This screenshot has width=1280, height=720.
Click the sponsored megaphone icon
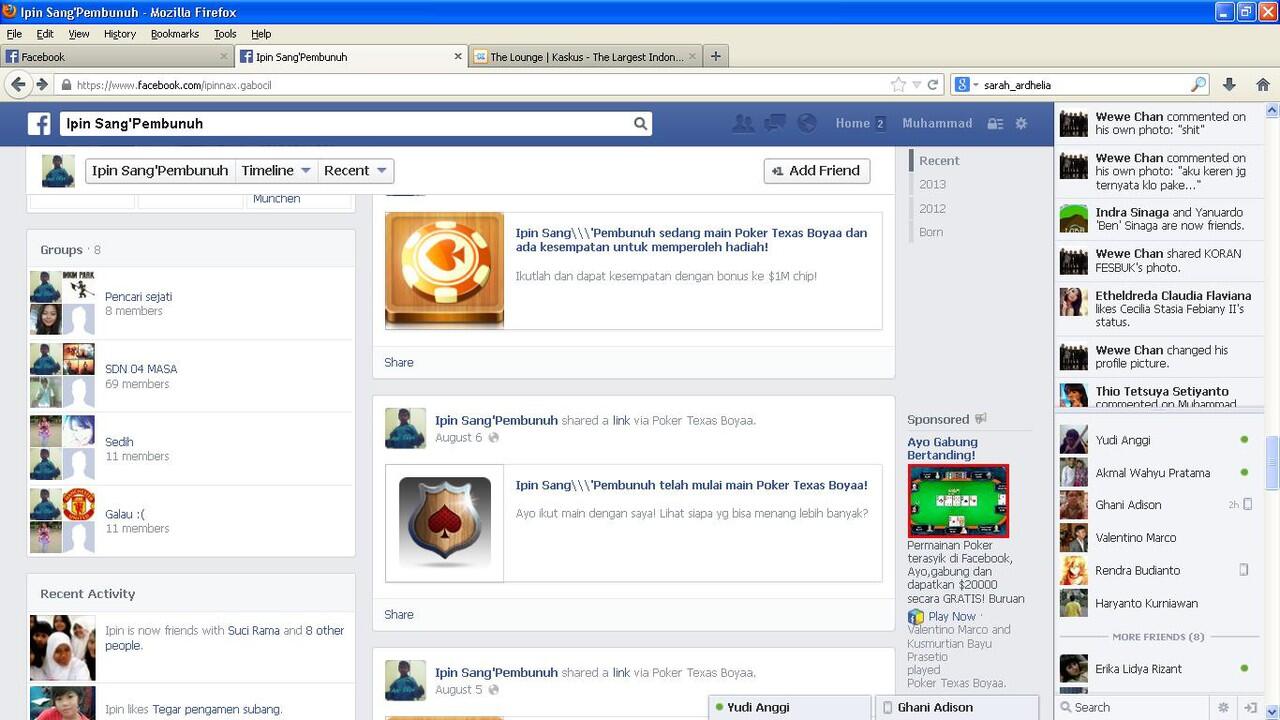pos(981,419)
